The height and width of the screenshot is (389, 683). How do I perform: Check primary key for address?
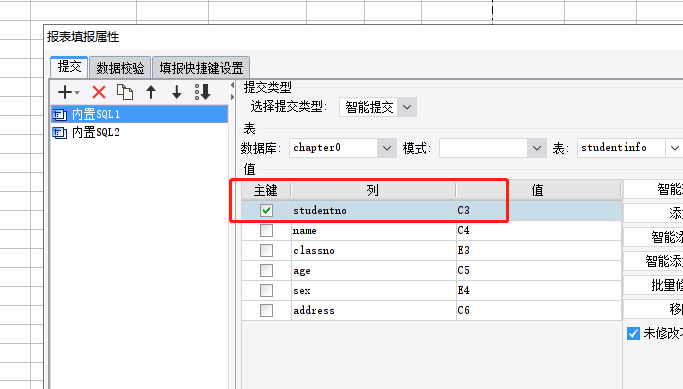pos(266,311)
